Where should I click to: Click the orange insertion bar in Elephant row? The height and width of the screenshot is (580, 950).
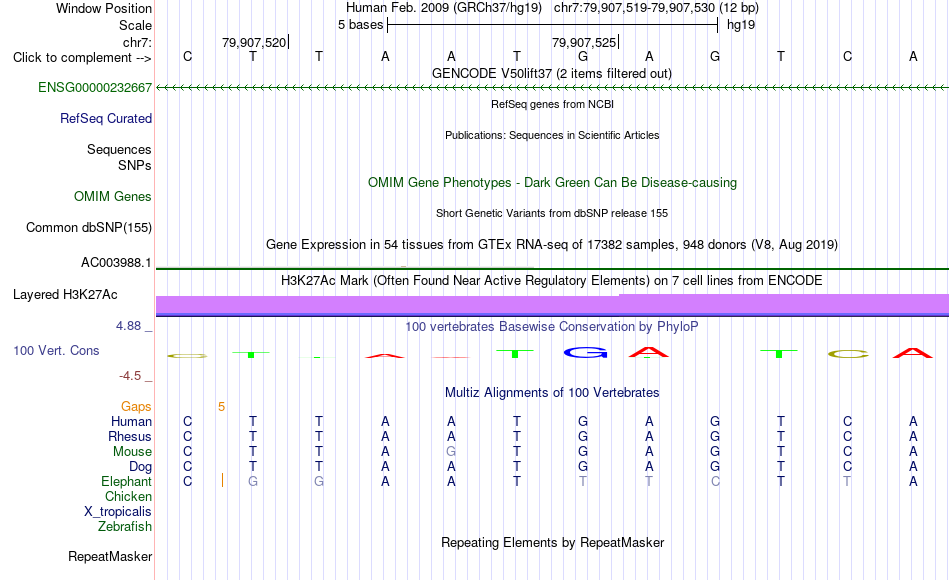(222, 481)
